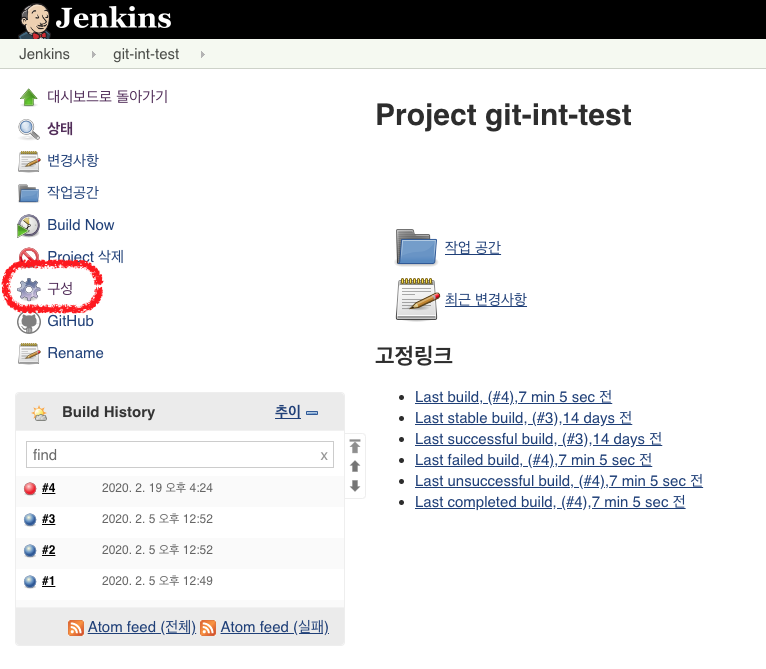The width and height of the screenshot is (766, 669).
Task: Expand the git-int-test breadcrumb arrow
Action: point(203,54)
